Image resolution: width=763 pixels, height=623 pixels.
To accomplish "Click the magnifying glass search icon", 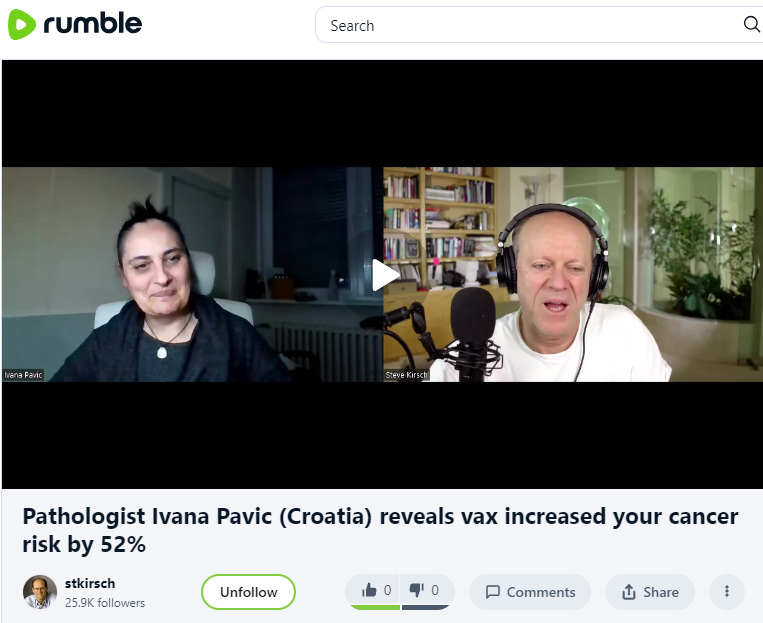I will tap(752, 23).
